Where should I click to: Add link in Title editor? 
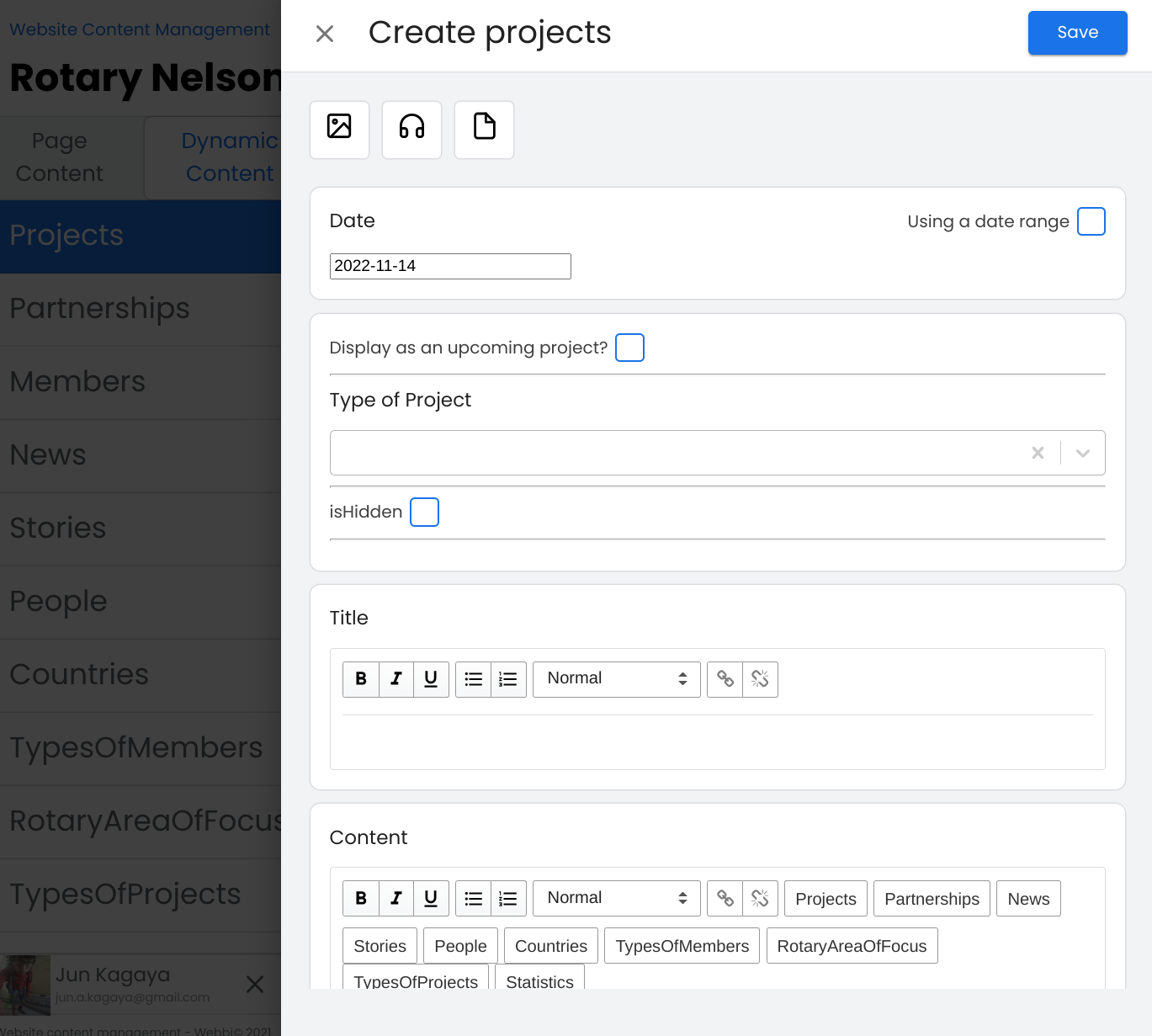click(x=725, y=679)
